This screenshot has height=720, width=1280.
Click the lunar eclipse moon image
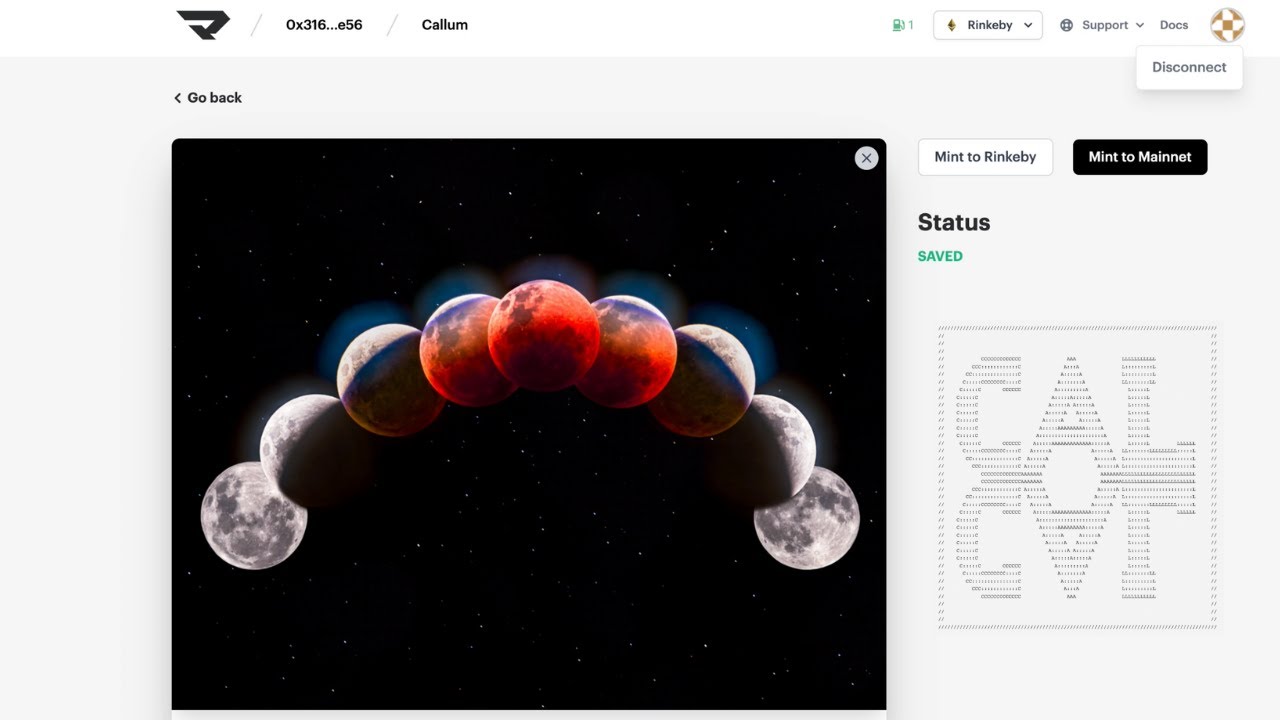click(529, 424)
